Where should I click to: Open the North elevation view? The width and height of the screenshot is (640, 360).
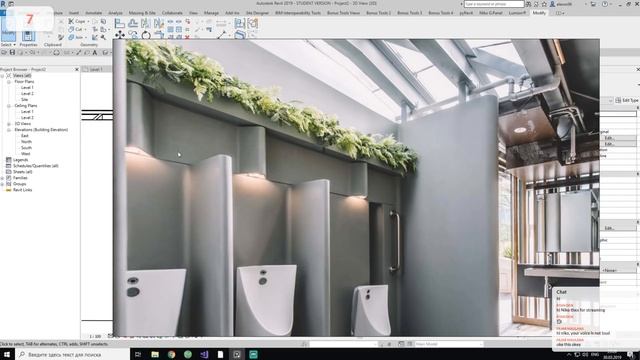[26, 142]
